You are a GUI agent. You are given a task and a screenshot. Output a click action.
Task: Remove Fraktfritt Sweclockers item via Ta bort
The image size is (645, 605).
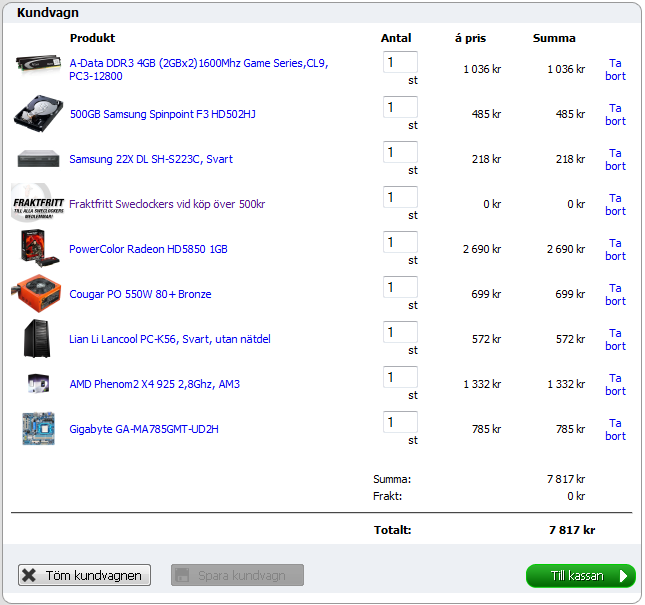tap(615, 204)
